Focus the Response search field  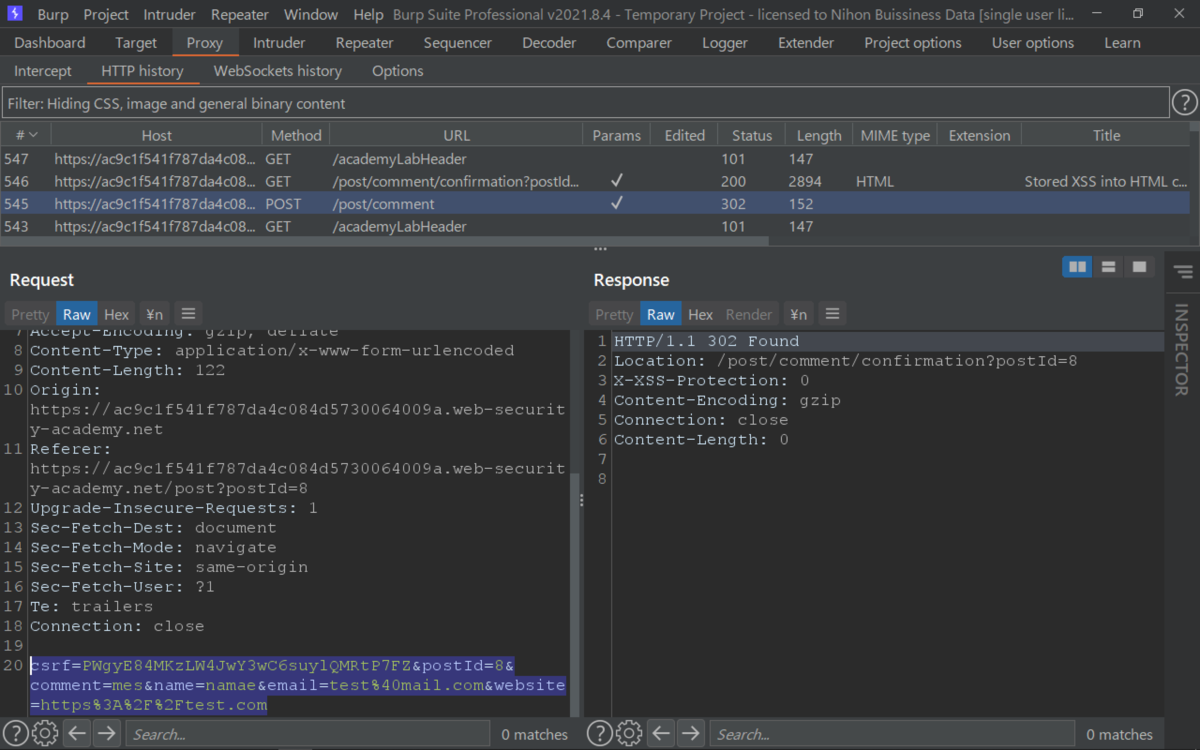click(891, 734)
